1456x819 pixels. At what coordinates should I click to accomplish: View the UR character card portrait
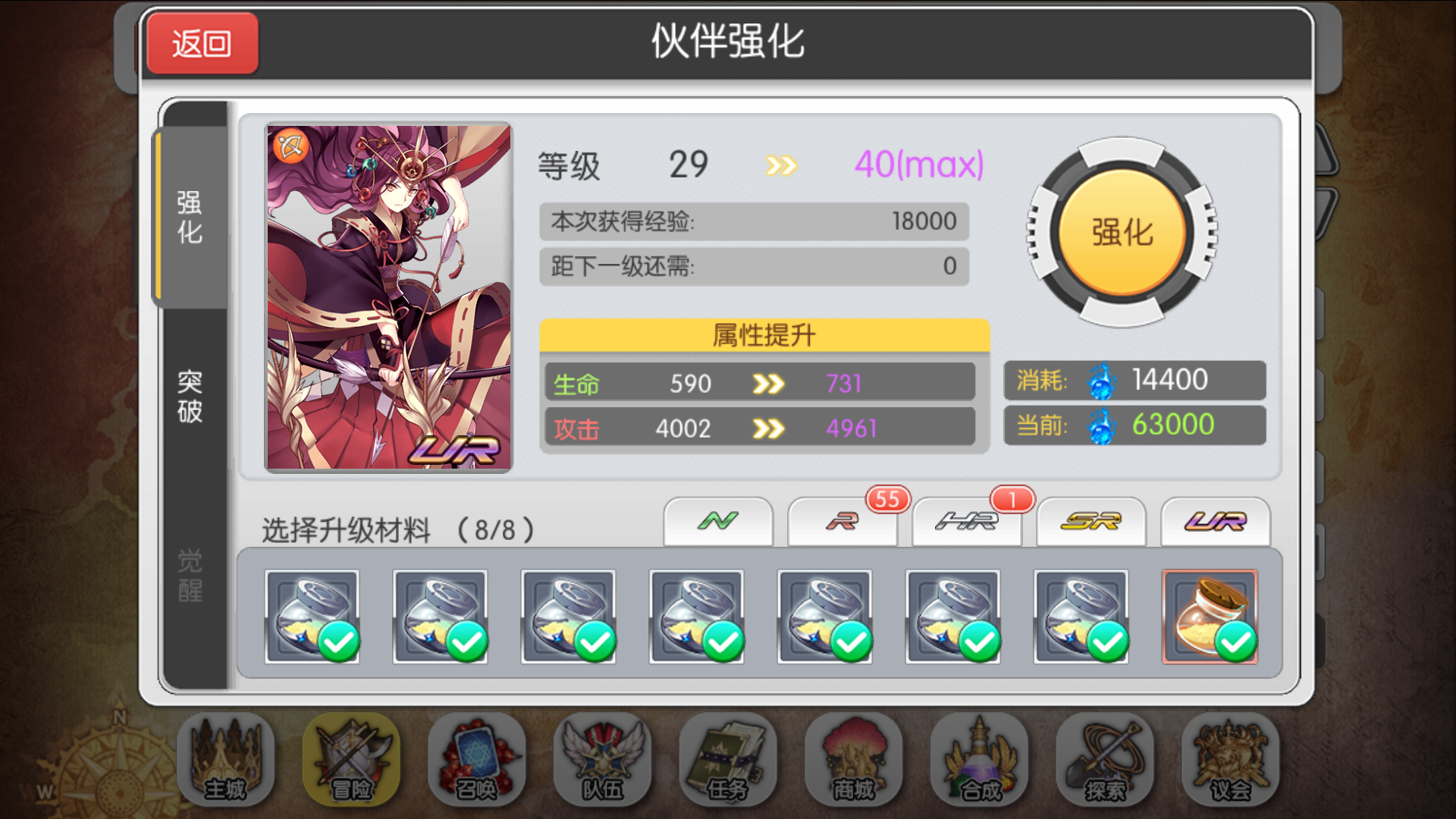pos(388,297)
